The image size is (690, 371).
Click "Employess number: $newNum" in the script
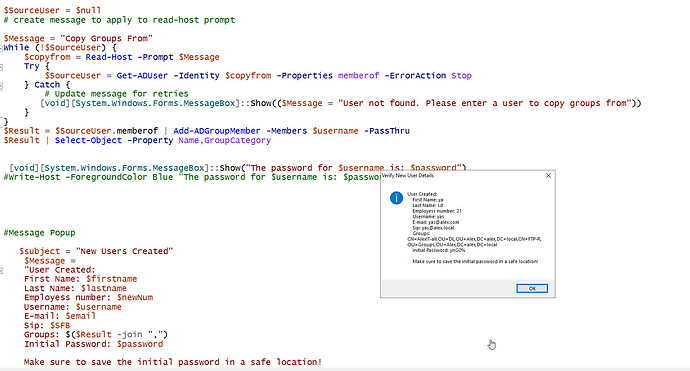pyautogui.click(x=88, y=298)
